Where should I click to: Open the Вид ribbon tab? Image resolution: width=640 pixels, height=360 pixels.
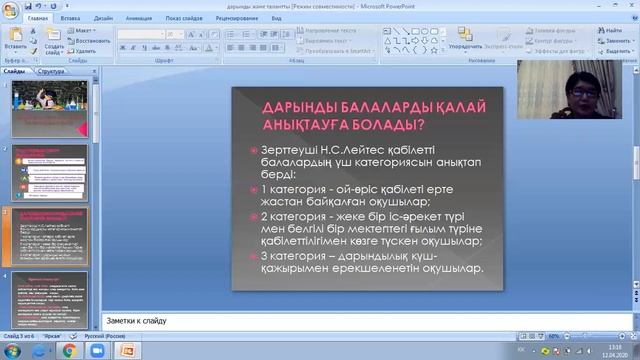click(x=276, y=18)
